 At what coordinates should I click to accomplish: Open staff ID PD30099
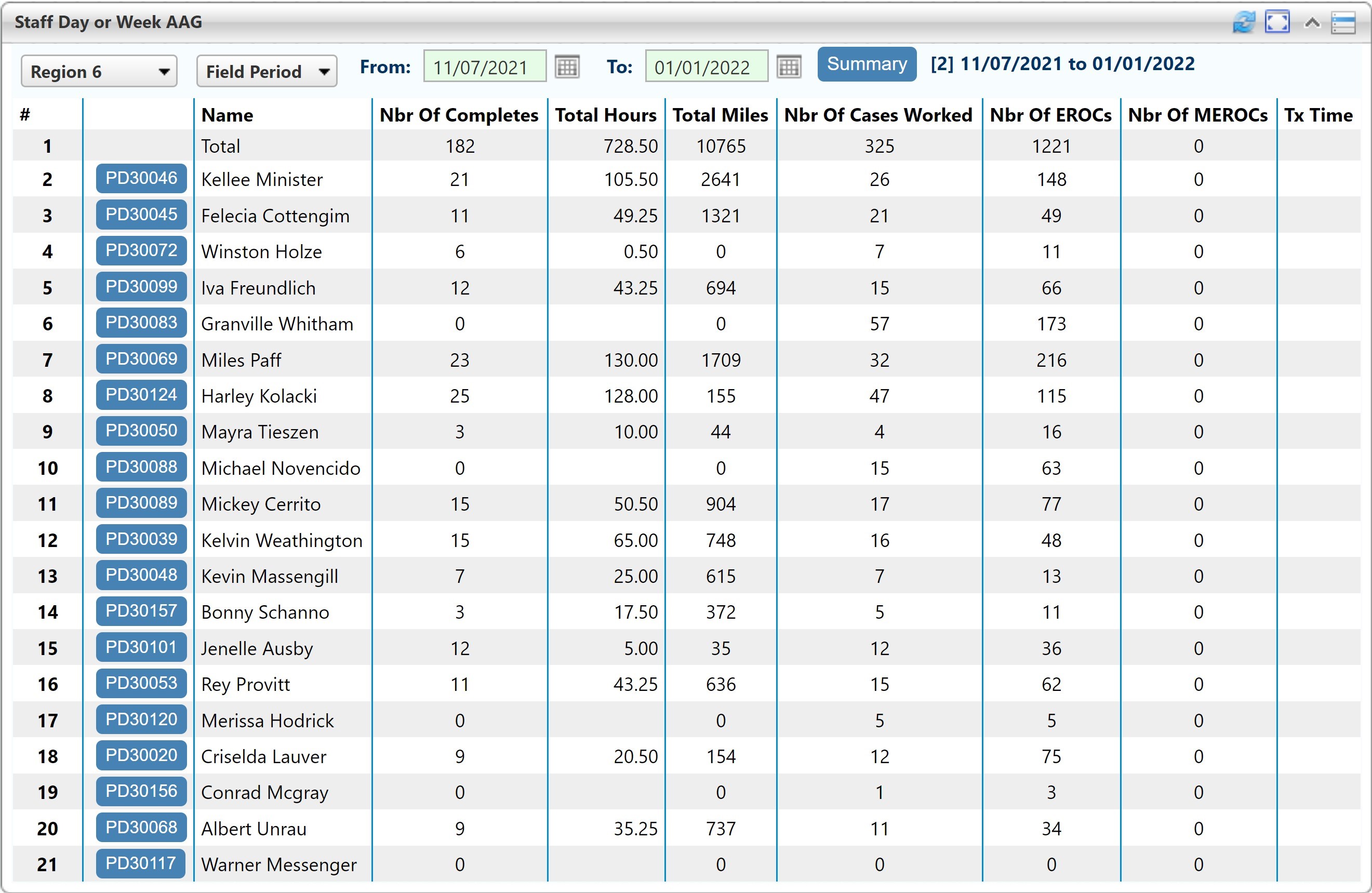tap(141, 287)
